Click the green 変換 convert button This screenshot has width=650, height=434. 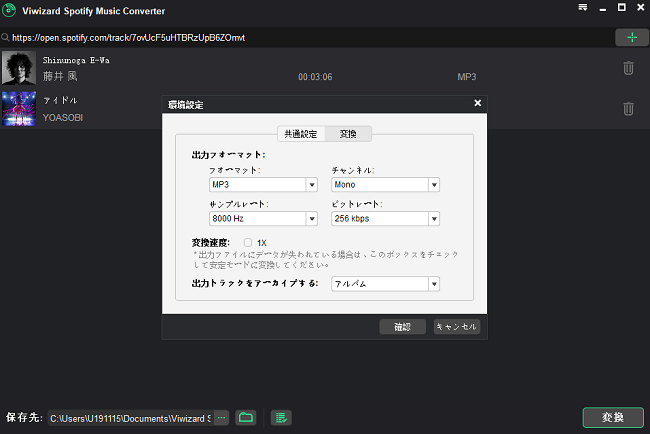click(x=613, y=417)
